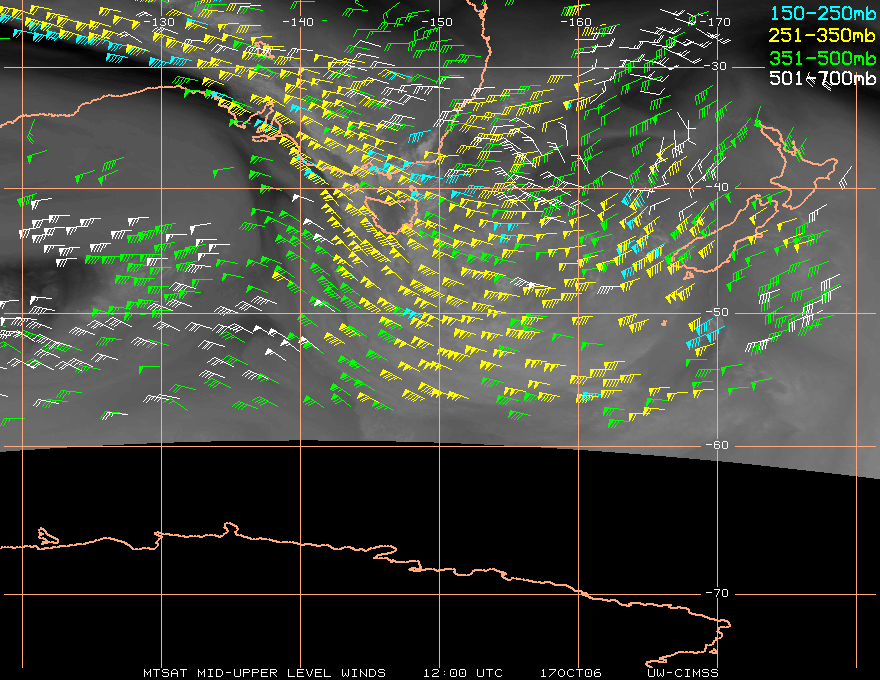Click the -140 longitude label
This screenshot has width=880, height=680.
pyautogui.click(x=298, y=22)
